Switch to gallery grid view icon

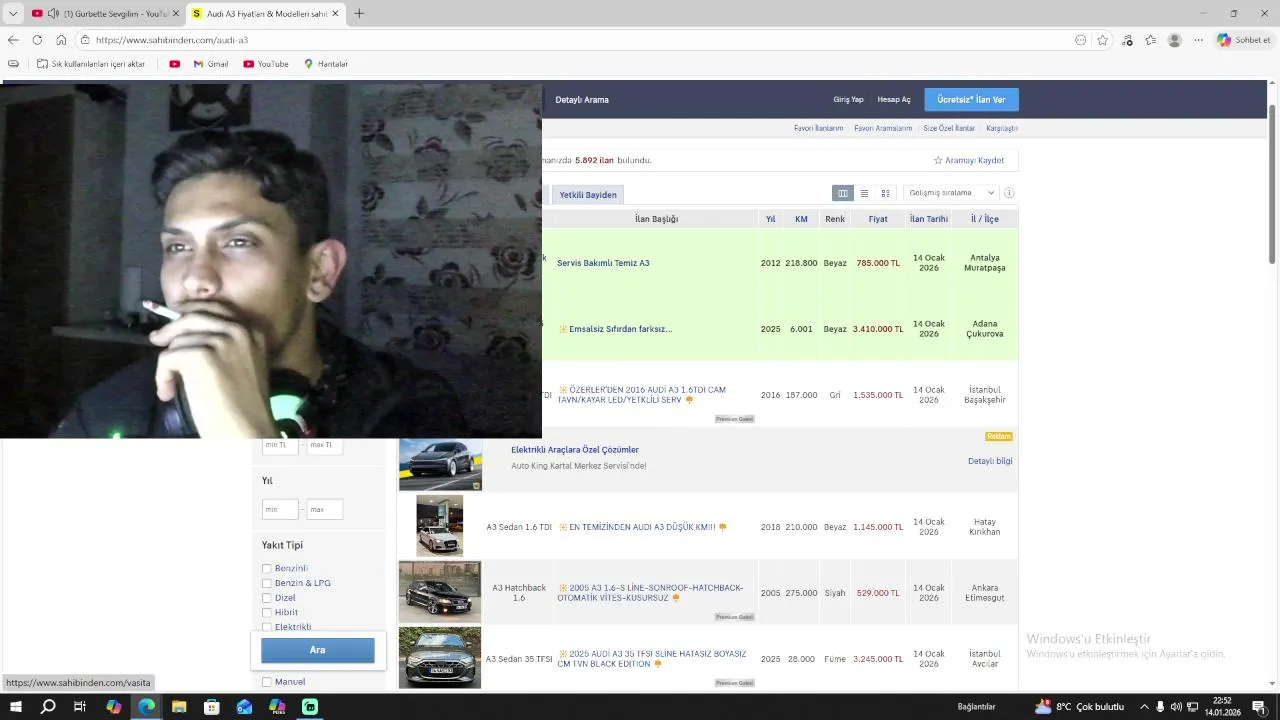[885, 193]
